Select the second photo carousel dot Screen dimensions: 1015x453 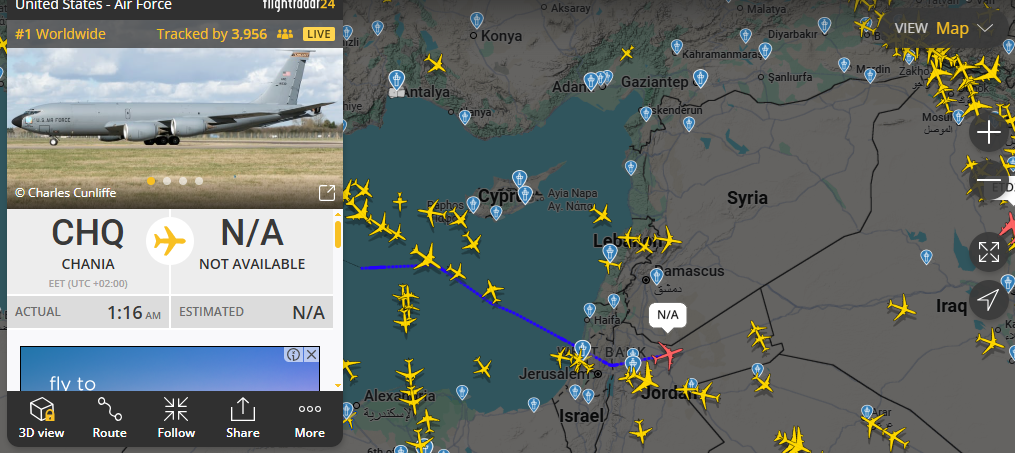pyautogui.click(x=167, y=181)
